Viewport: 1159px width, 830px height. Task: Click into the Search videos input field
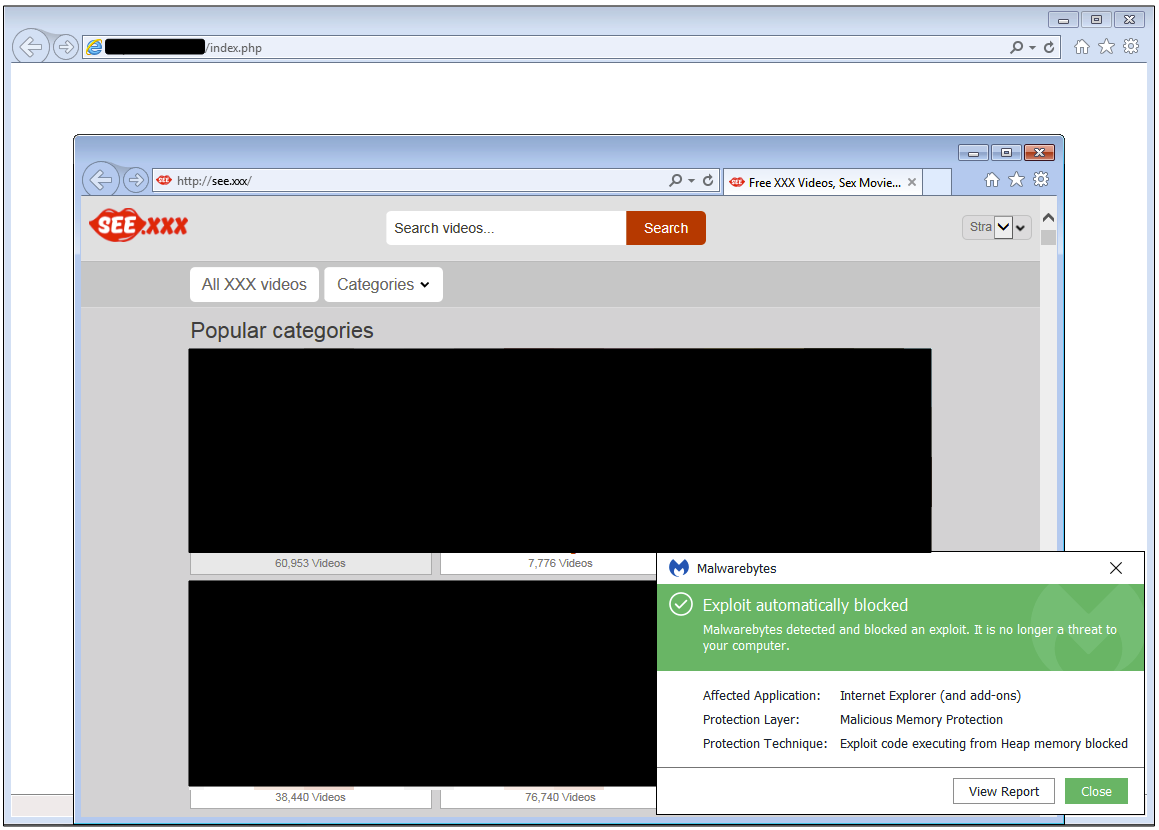(x=506, y=228)
